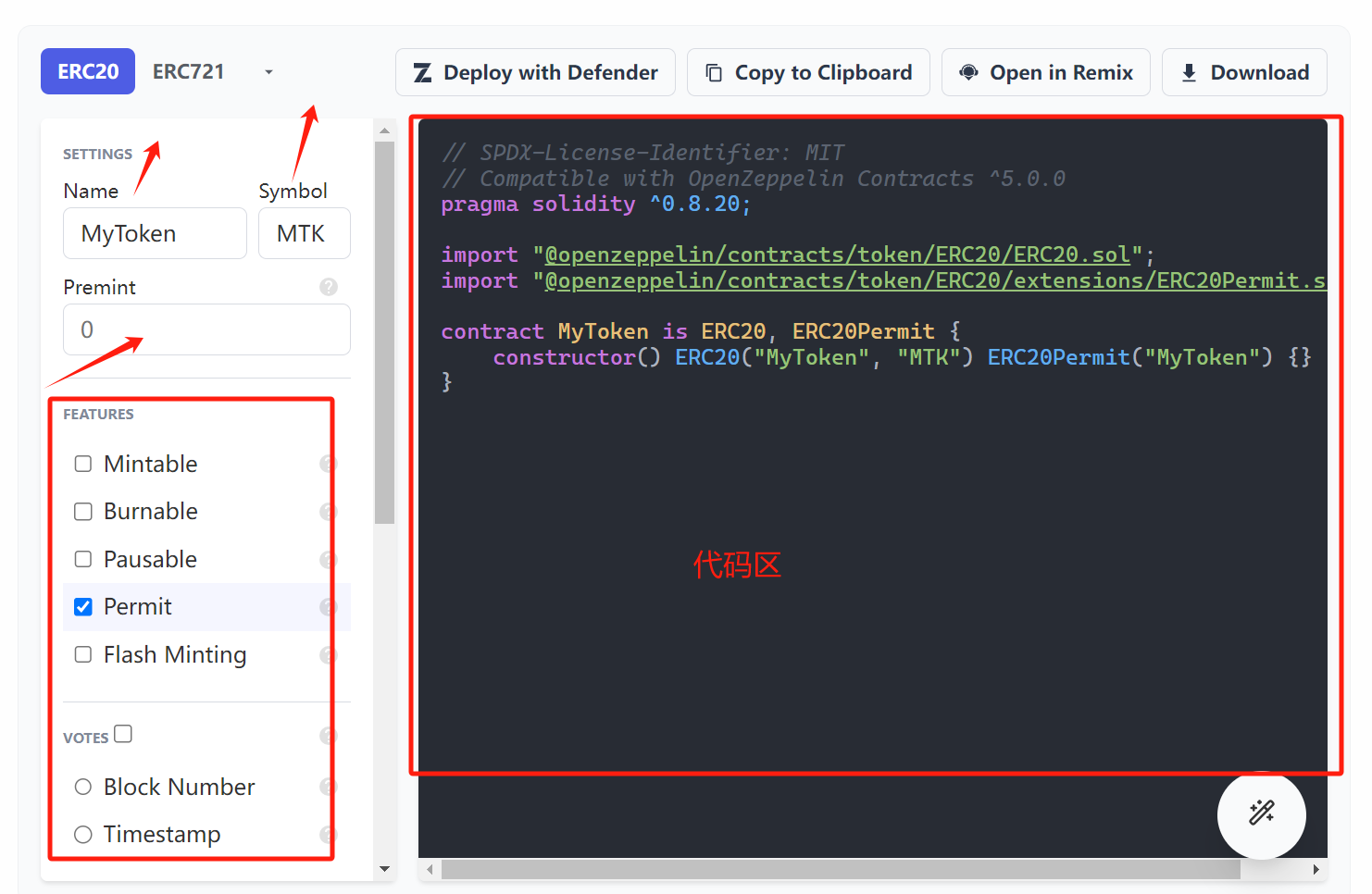This screenshot has width=1372, height=894.
Task: Enable the Mintable checkbox
Action: pyautogui.click(x=83, y=464)
